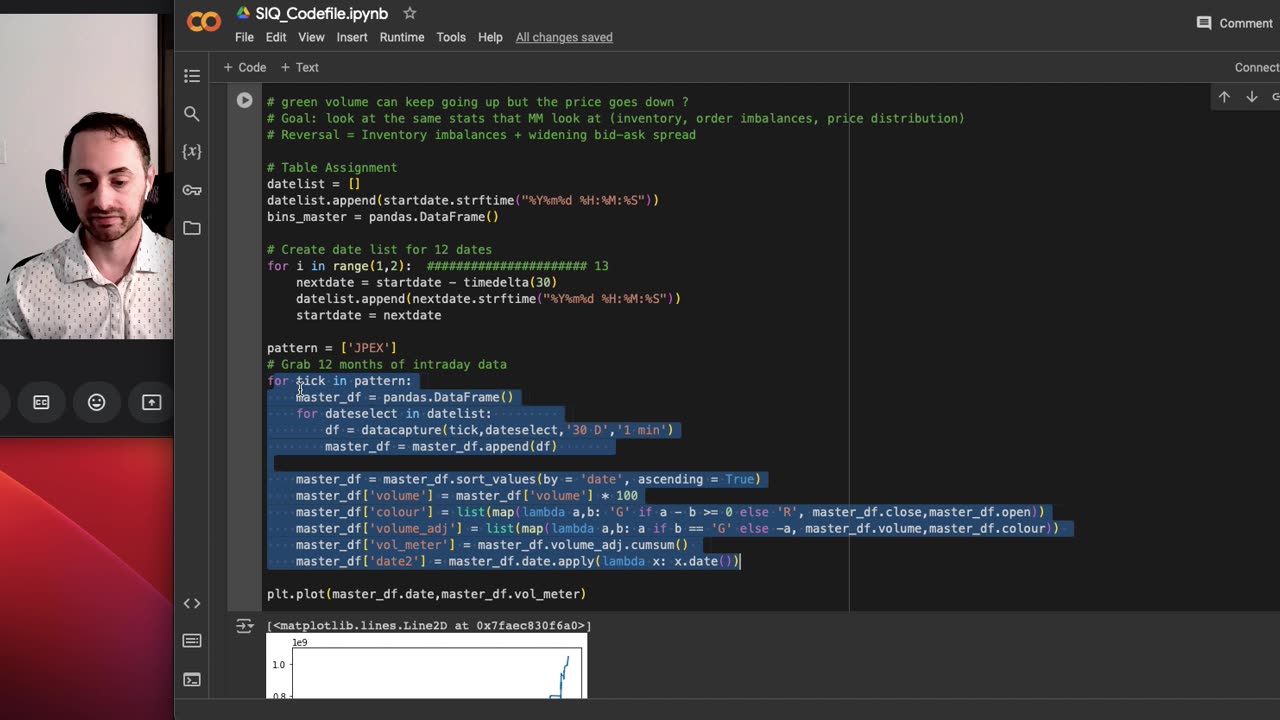This screenshot has height=720, width=1280.
Task: Click the master_df sort_values line
Action: (528, 479)
